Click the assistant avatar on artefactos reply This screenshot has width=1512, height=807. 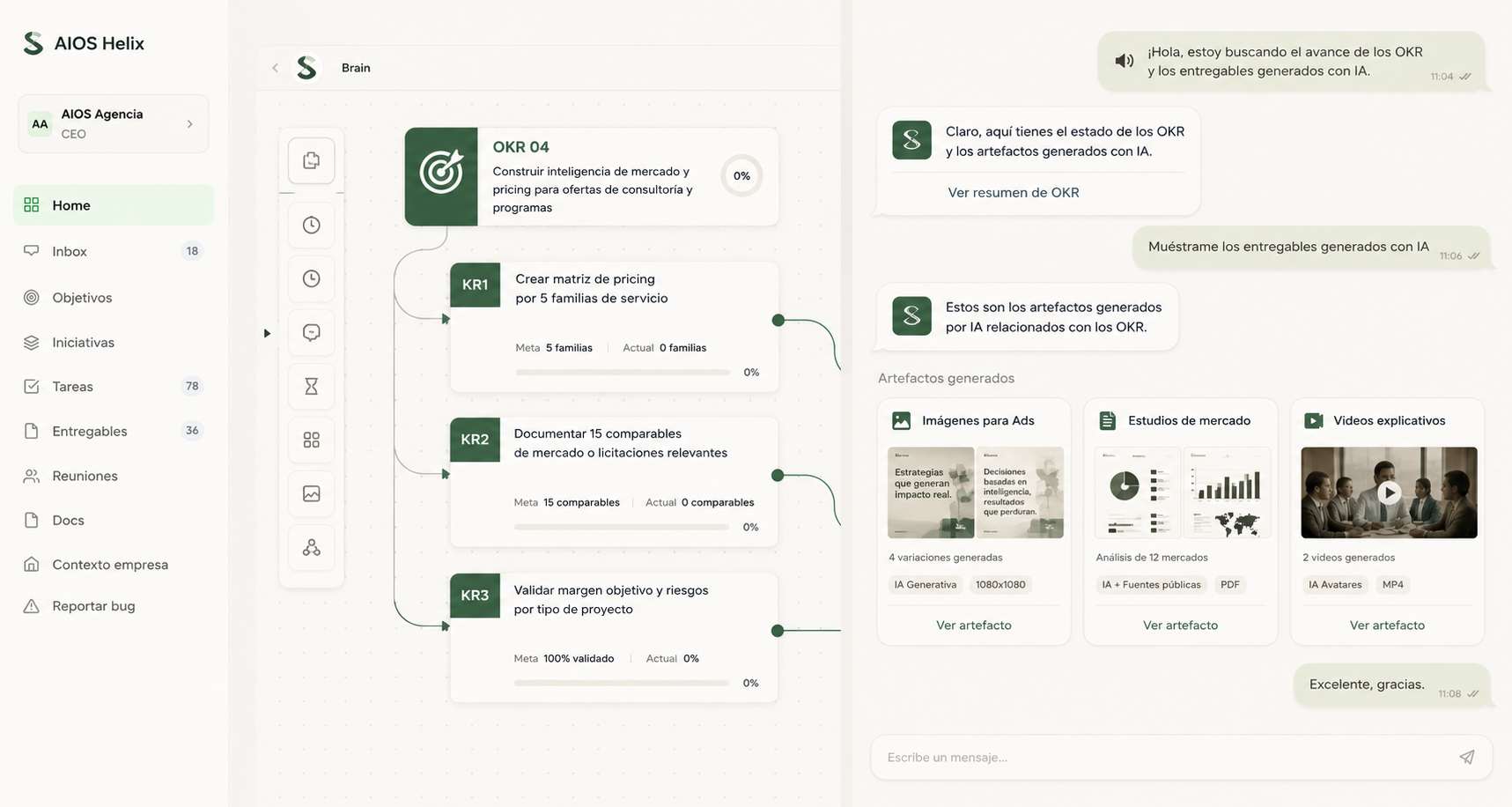coord(911,315)
